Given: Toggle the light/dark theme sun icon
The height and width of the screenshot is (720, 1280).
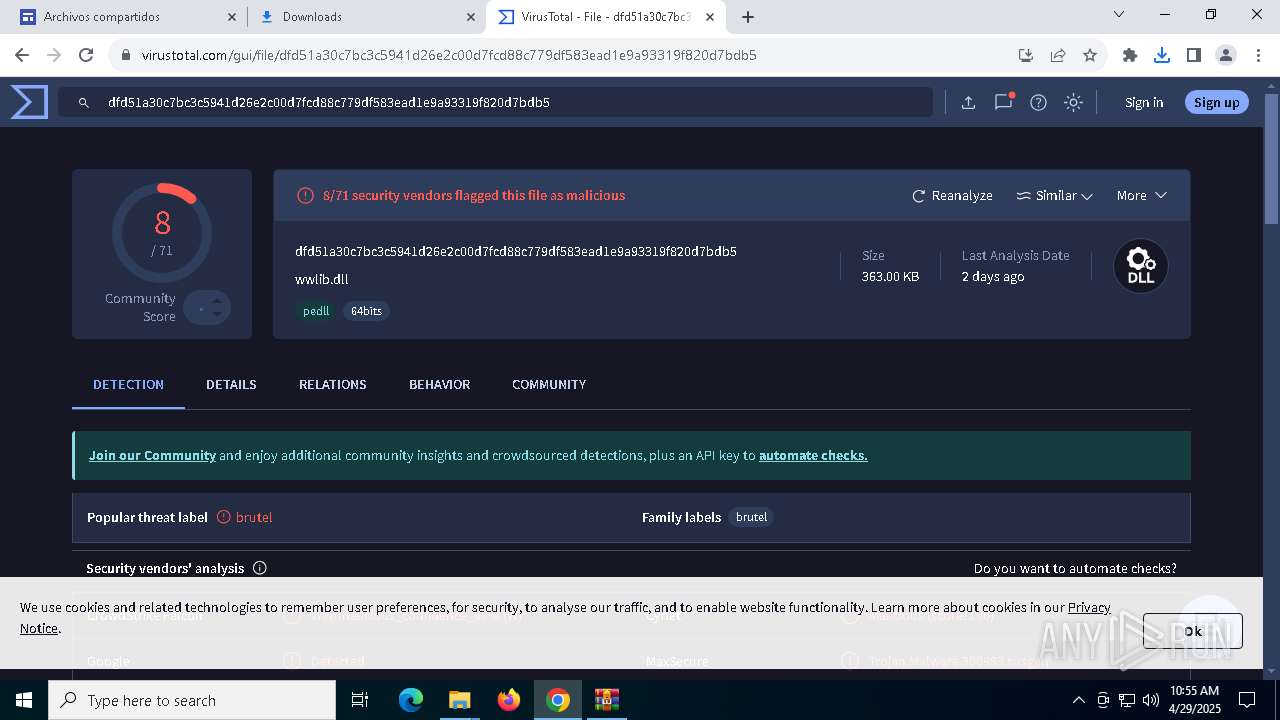Looking at the screenshot, I should [x=1073, y=102].
